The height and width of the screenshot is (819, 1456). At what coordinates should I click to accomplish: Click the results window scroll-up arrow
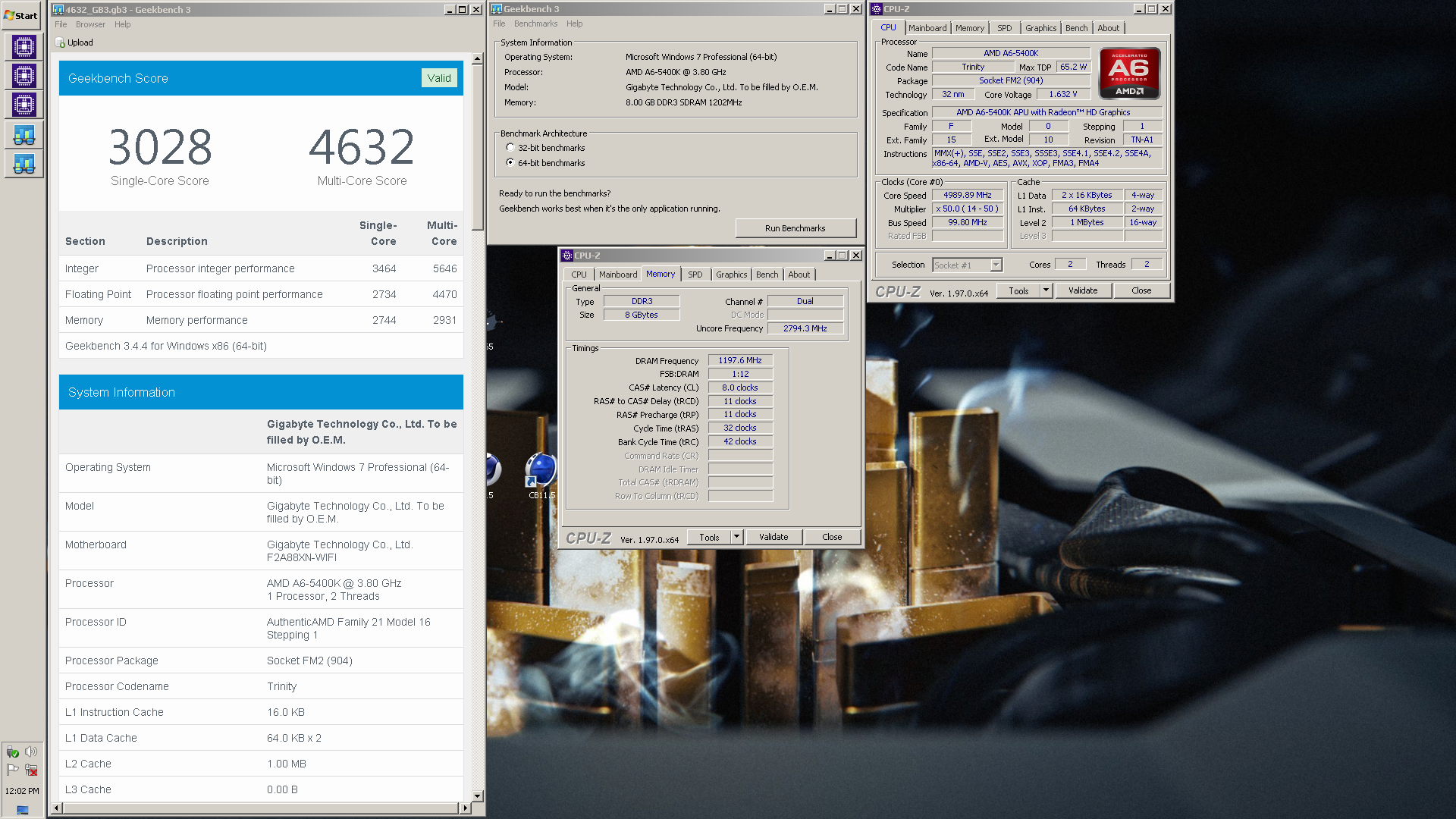[x=477, y=58]
